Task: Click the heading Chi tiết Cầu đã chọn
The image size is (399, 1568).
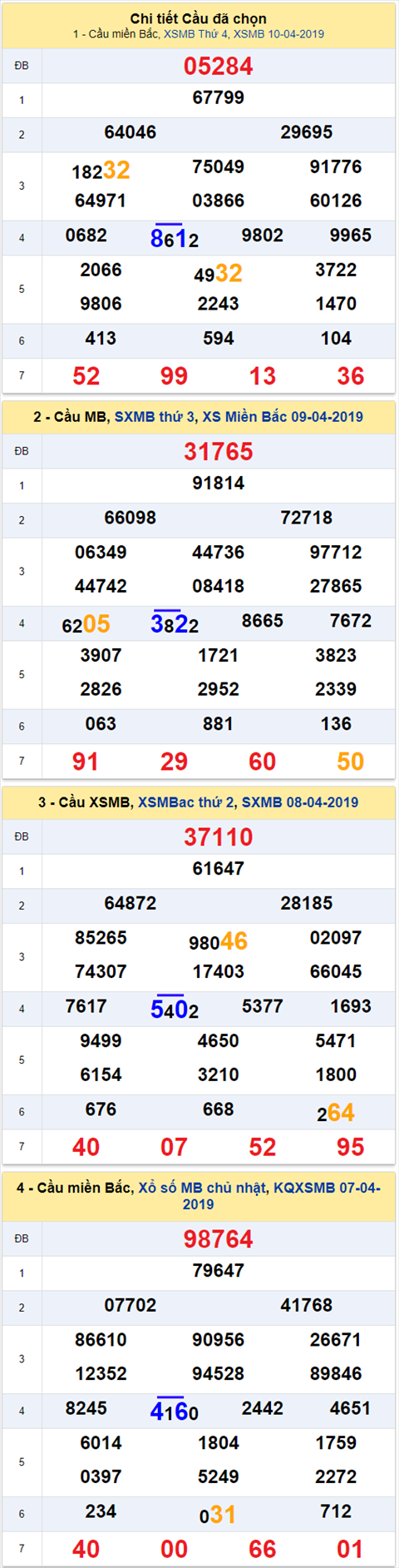Action: point(199,18)
